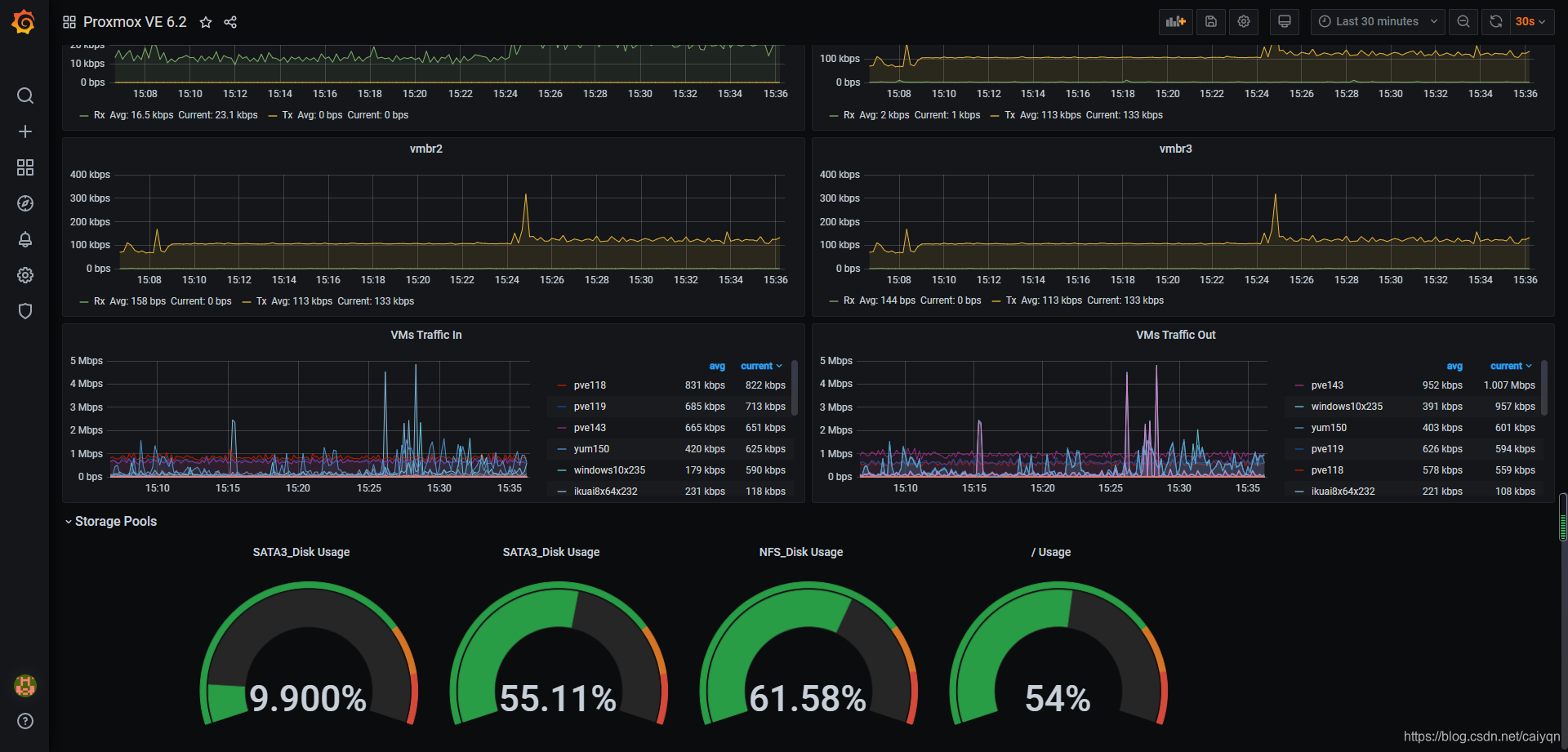The image size is (1568, 752).
Task: Save the dashboard using the save icon
Action: (1210, 21)
